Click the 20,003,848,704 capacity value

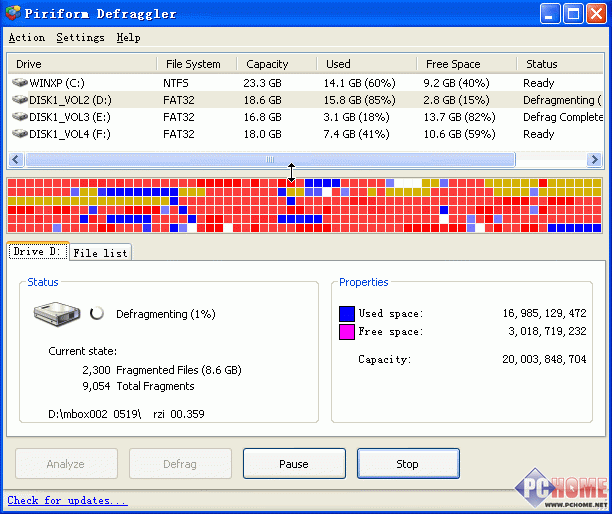544,359
